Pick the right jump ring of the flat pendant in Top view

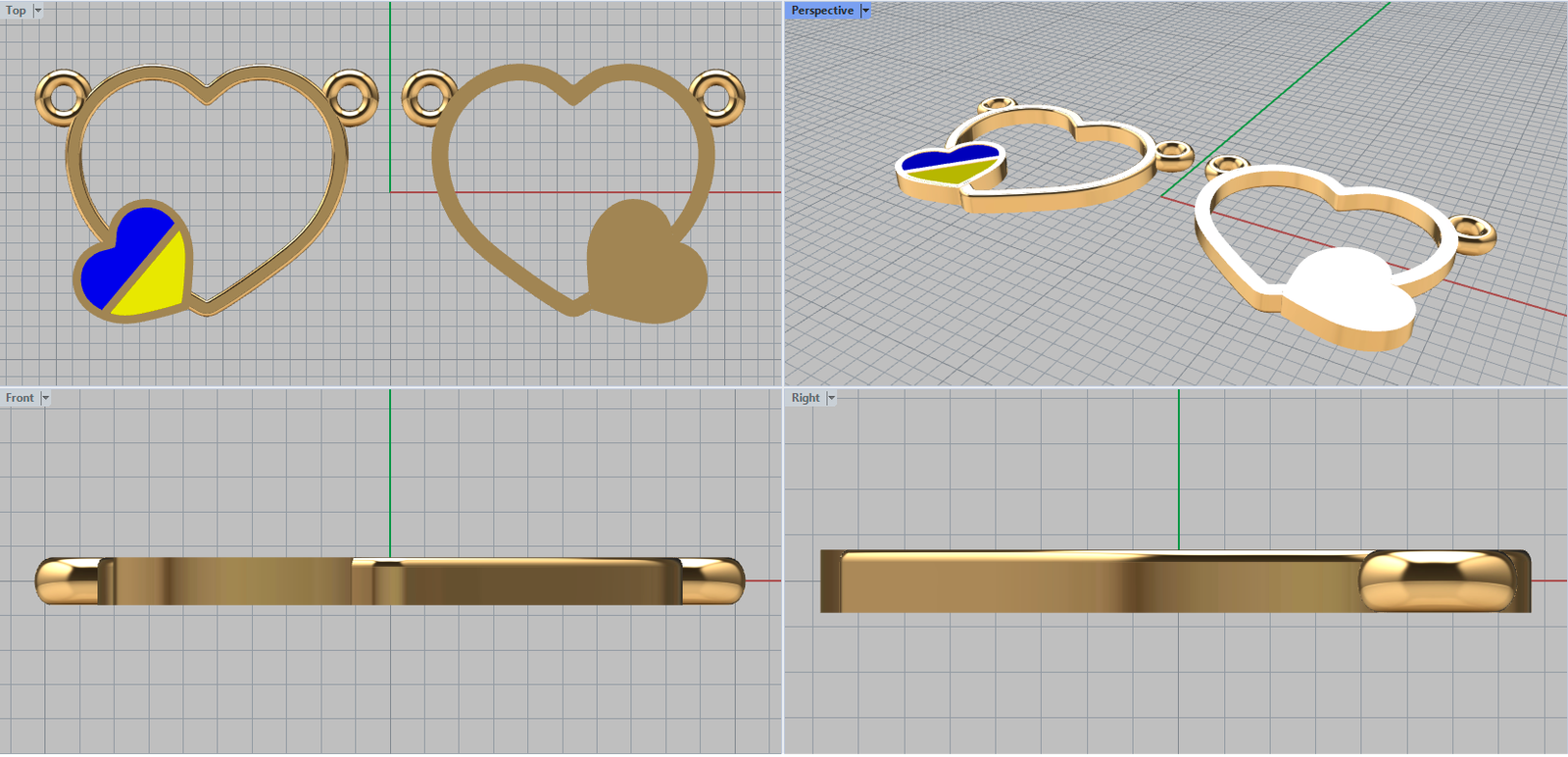[718, 96]
